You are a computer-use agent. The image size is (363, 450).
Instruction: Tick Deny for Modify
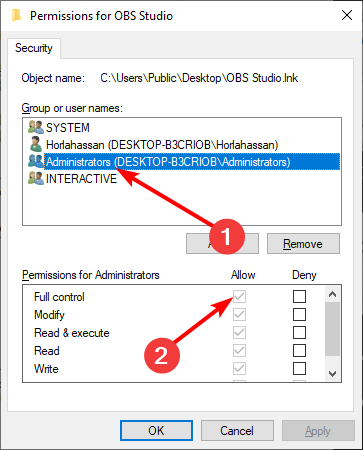click(299, 314)
